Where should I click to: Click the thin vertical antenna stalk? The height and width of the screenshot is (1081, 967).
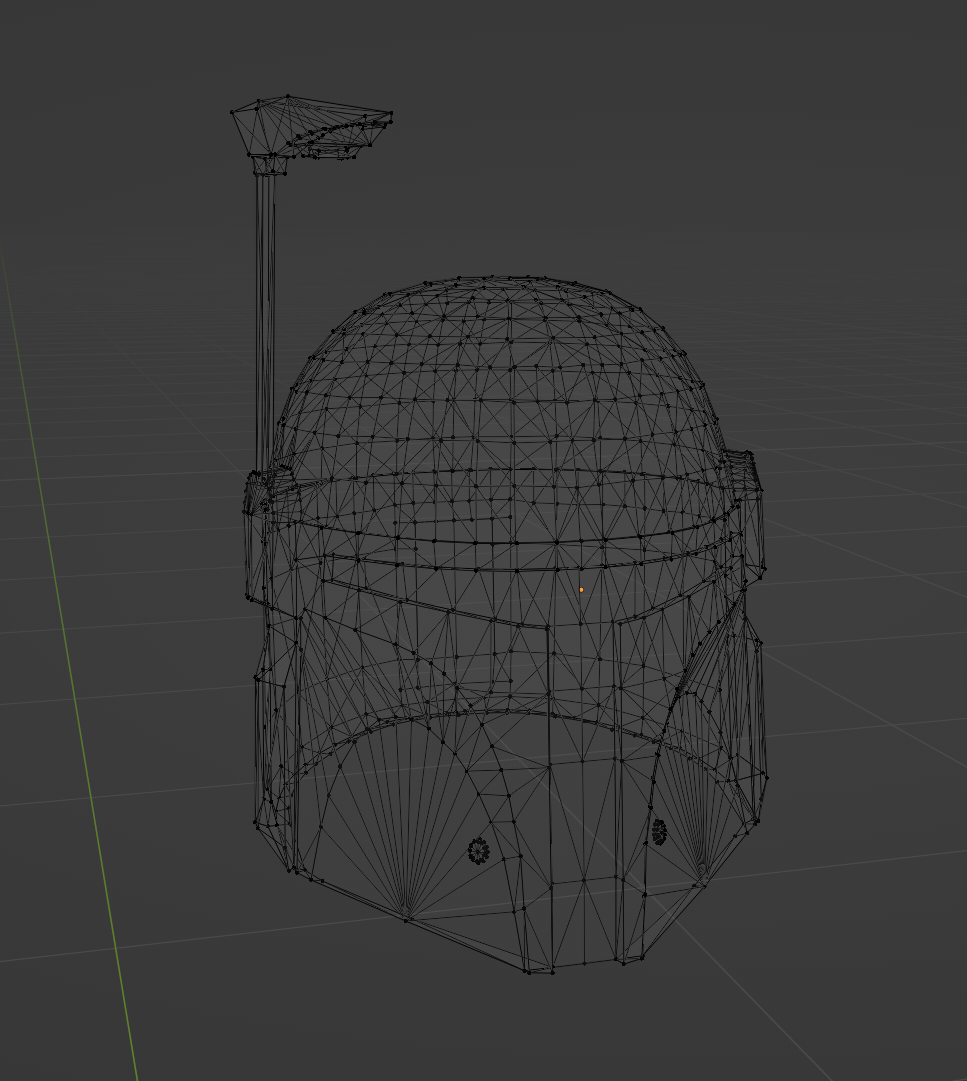(265, 323)
